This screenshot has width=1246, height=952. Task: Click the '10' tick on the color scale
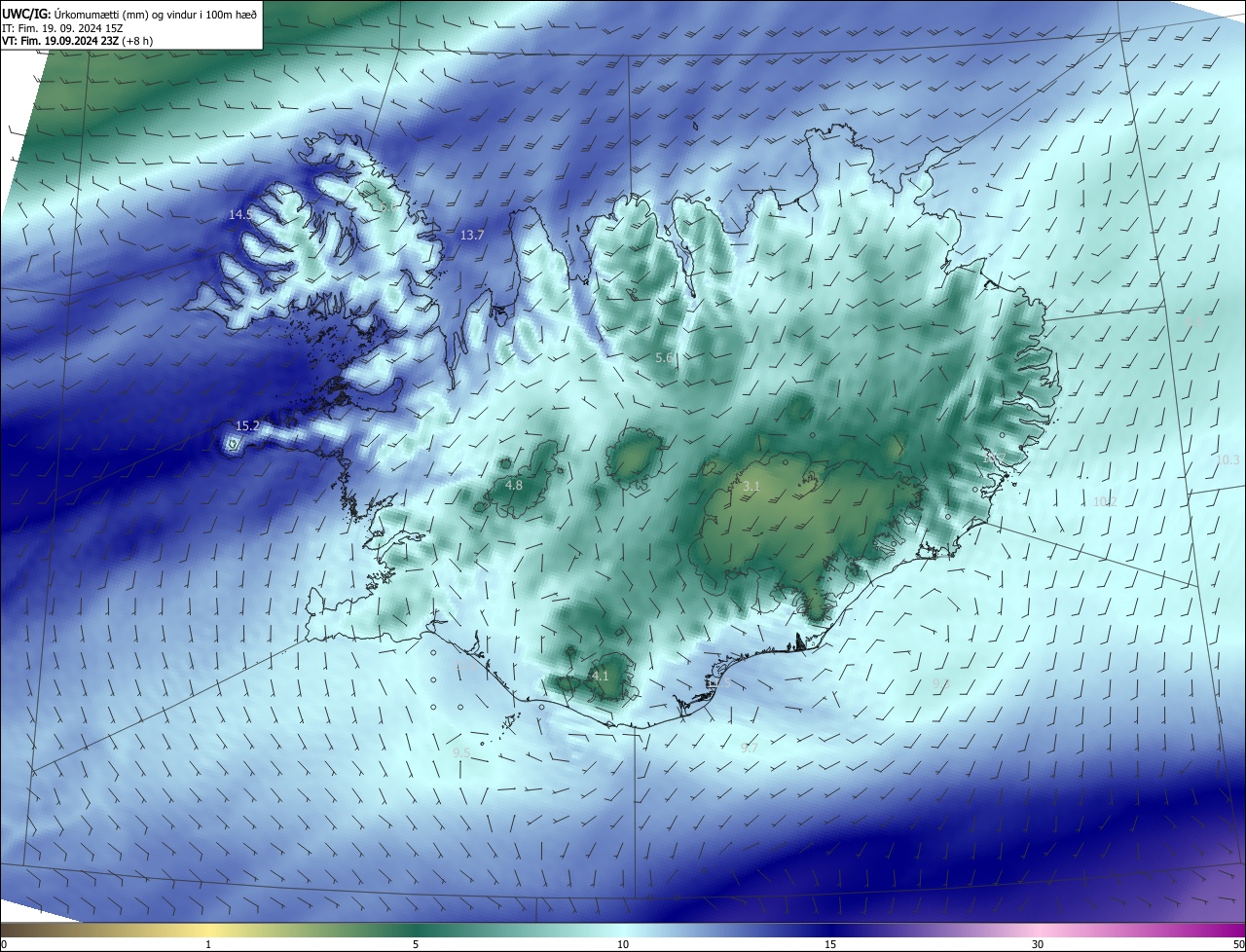(623, 944)
